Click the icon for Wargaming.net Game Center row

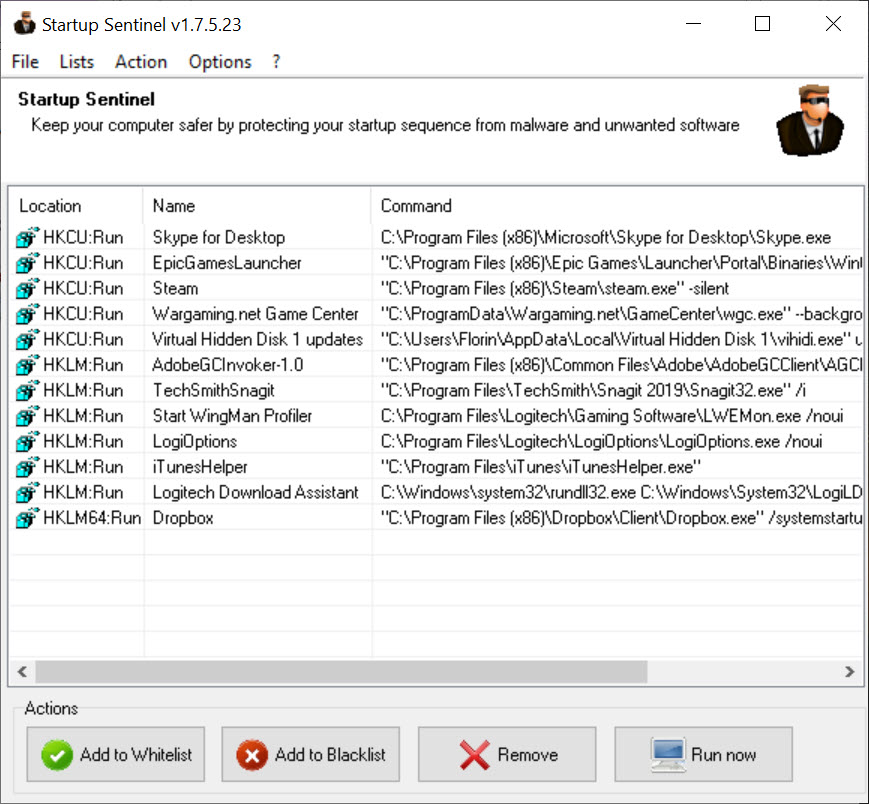27,314
